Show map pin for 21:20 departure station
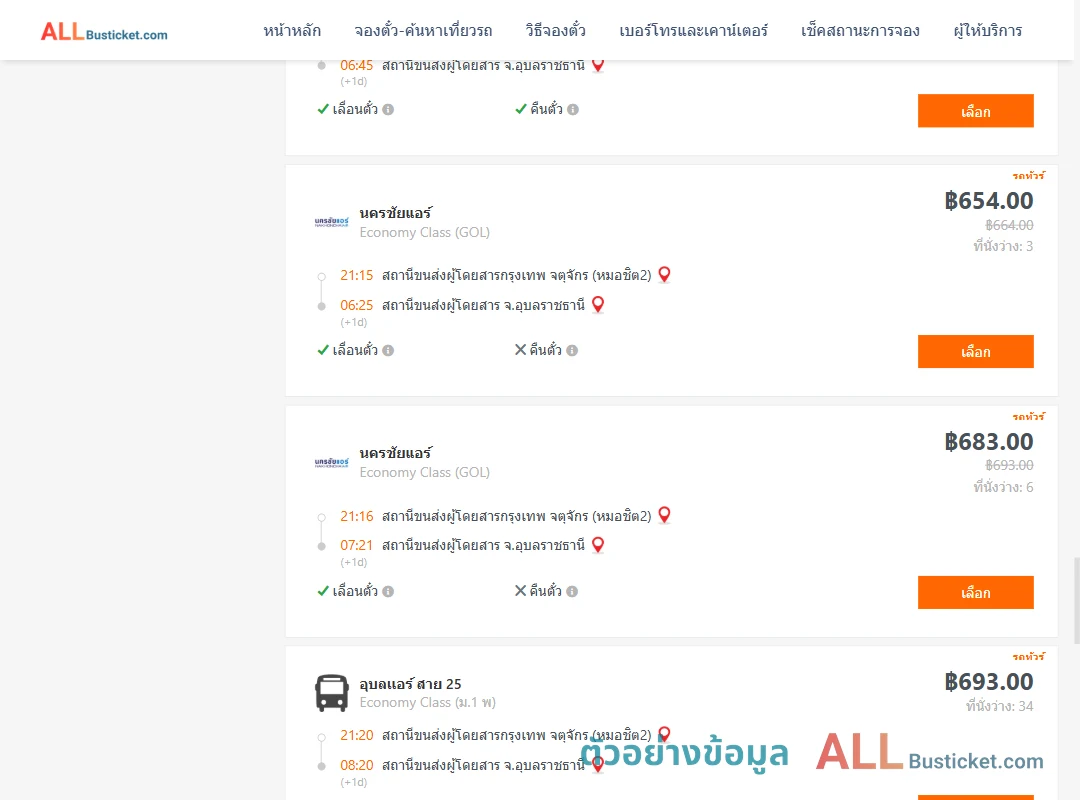Screen dimensions: 1080x800 click(x=664, y=733)
